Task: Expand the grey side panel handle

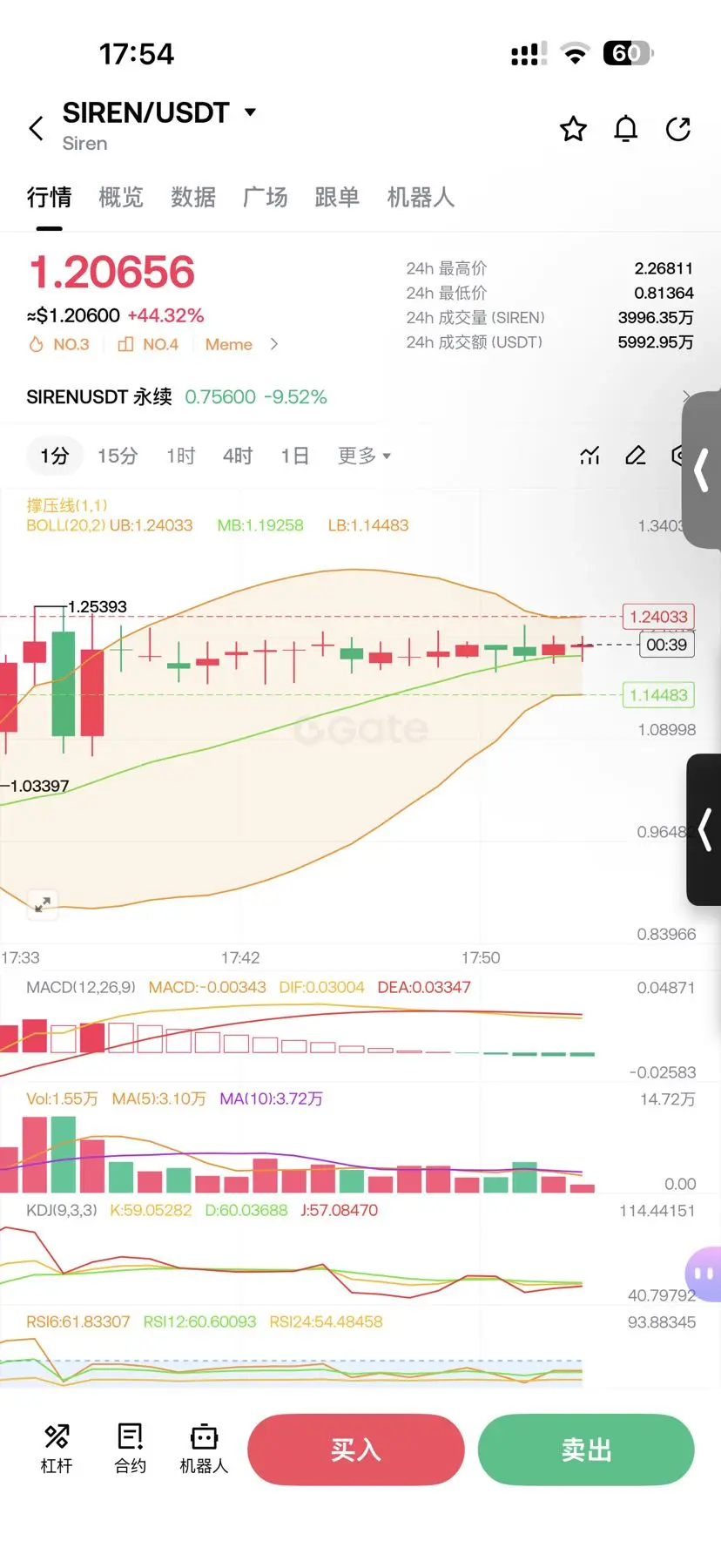Action: (x=702, y=470)
